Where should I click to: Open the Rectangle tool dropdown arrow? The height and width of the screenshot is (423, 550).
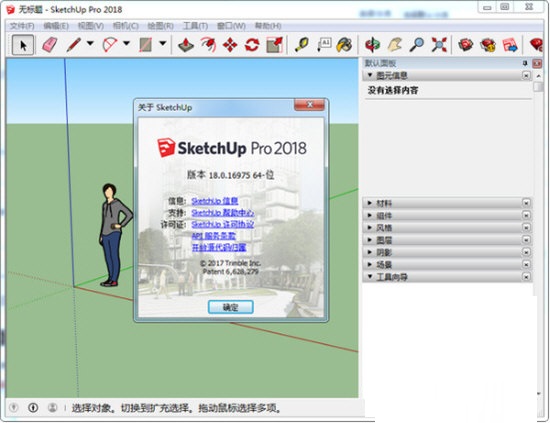(162, 43)
